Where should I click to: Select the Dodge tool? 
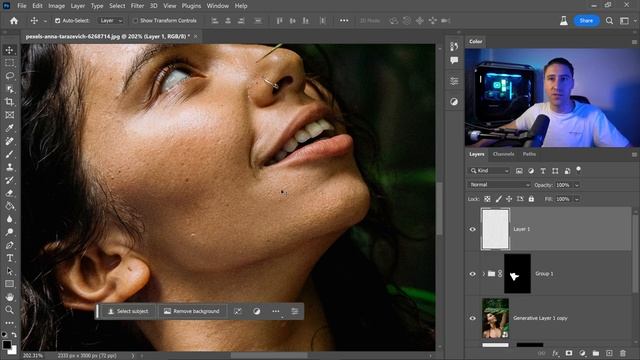point(9,232)
